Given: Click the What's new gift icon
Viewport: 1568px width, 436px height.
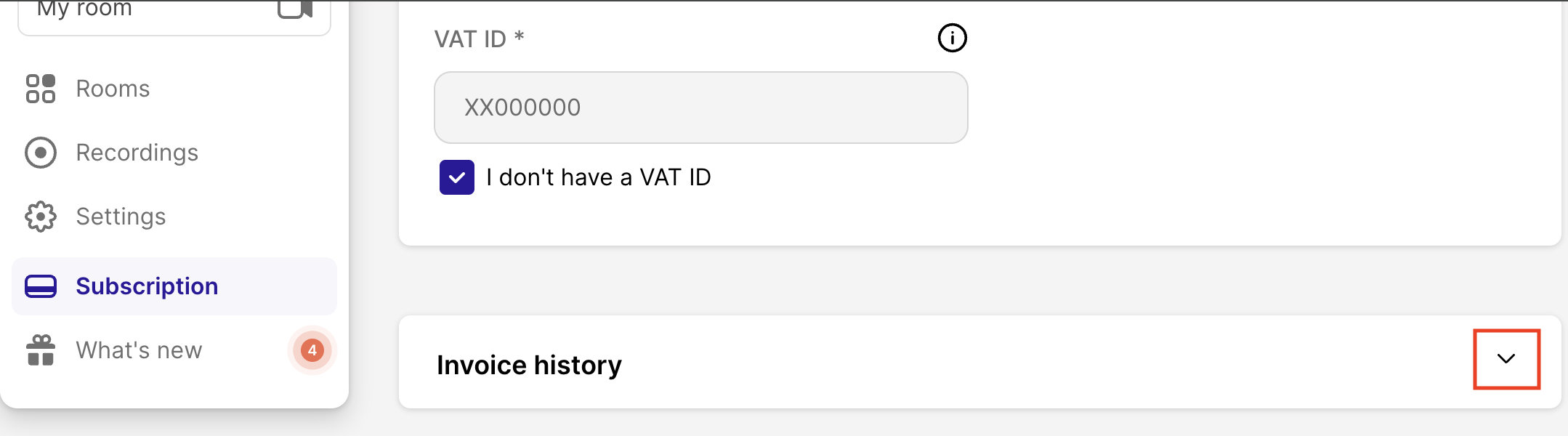Looking at the screenshot, I should point(41,350).
